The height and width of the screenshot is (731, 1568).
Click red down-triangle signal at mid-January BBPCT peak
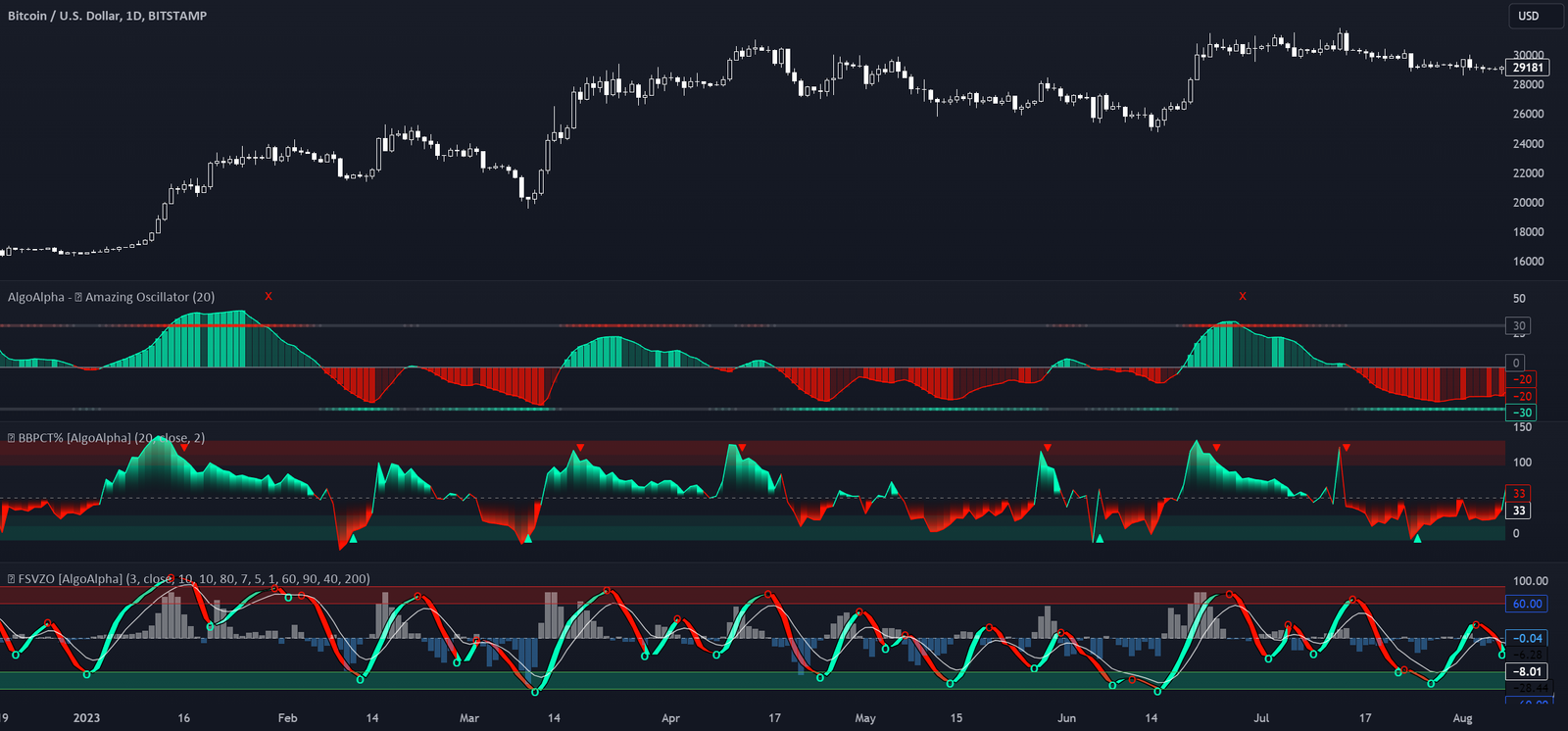[184, 448]
